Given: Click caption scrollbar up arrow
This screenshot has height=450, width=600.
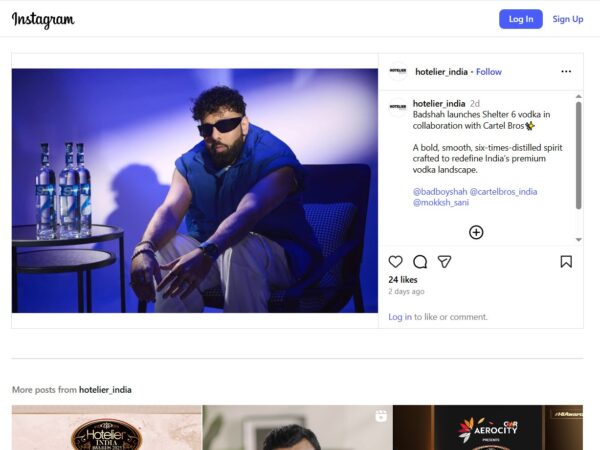Looking at the screenshot, I should pos(579,96).
